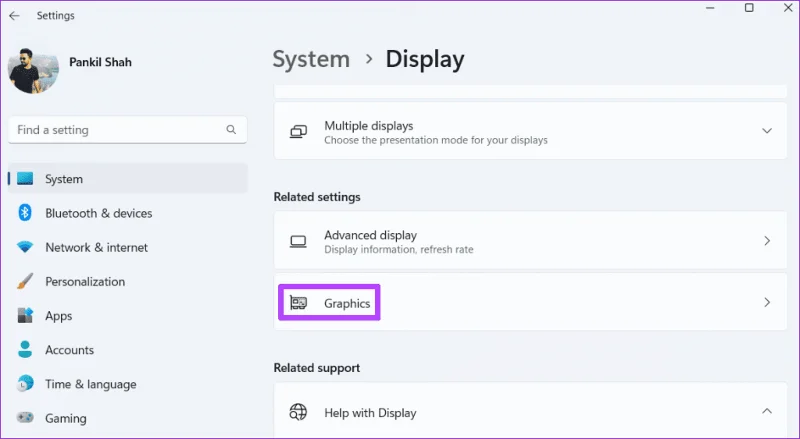Viewport: 800px width, 439px height.
Task: Go back using the Settings back arrow
Action: (x=14, y=16)
